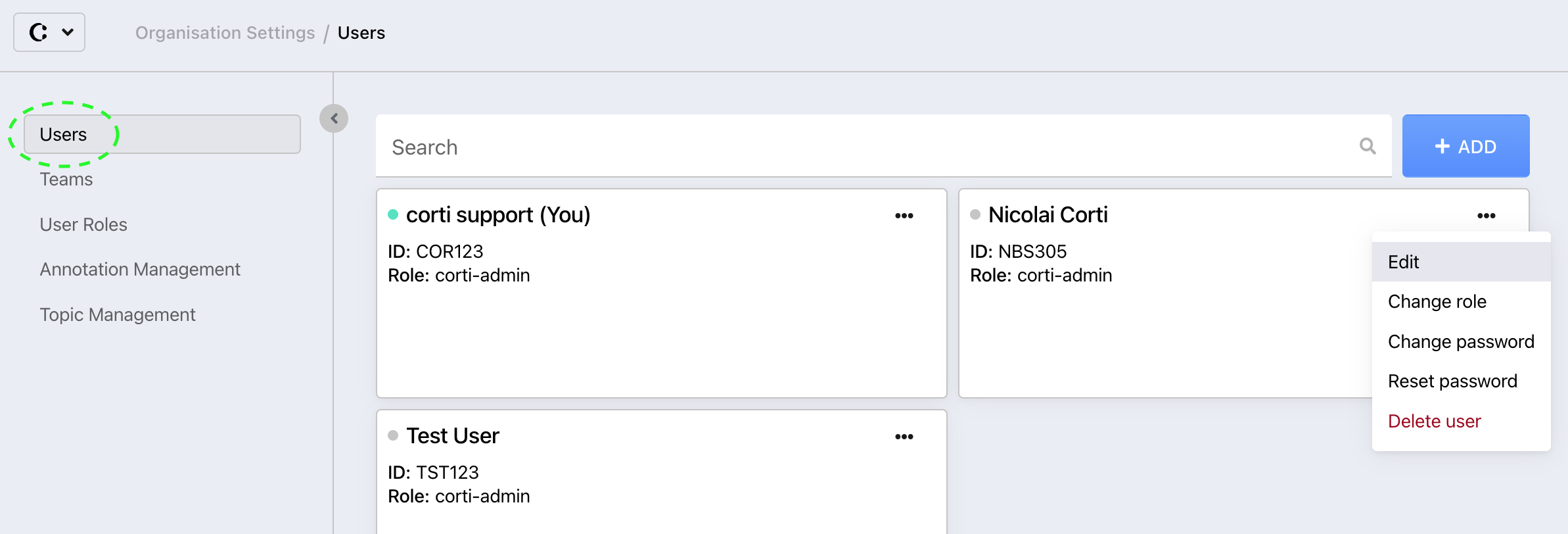The width and height of the screenshot is (1568, 534).
Task: Click the green status dot of corti support
Action: (x=393, y=214)
